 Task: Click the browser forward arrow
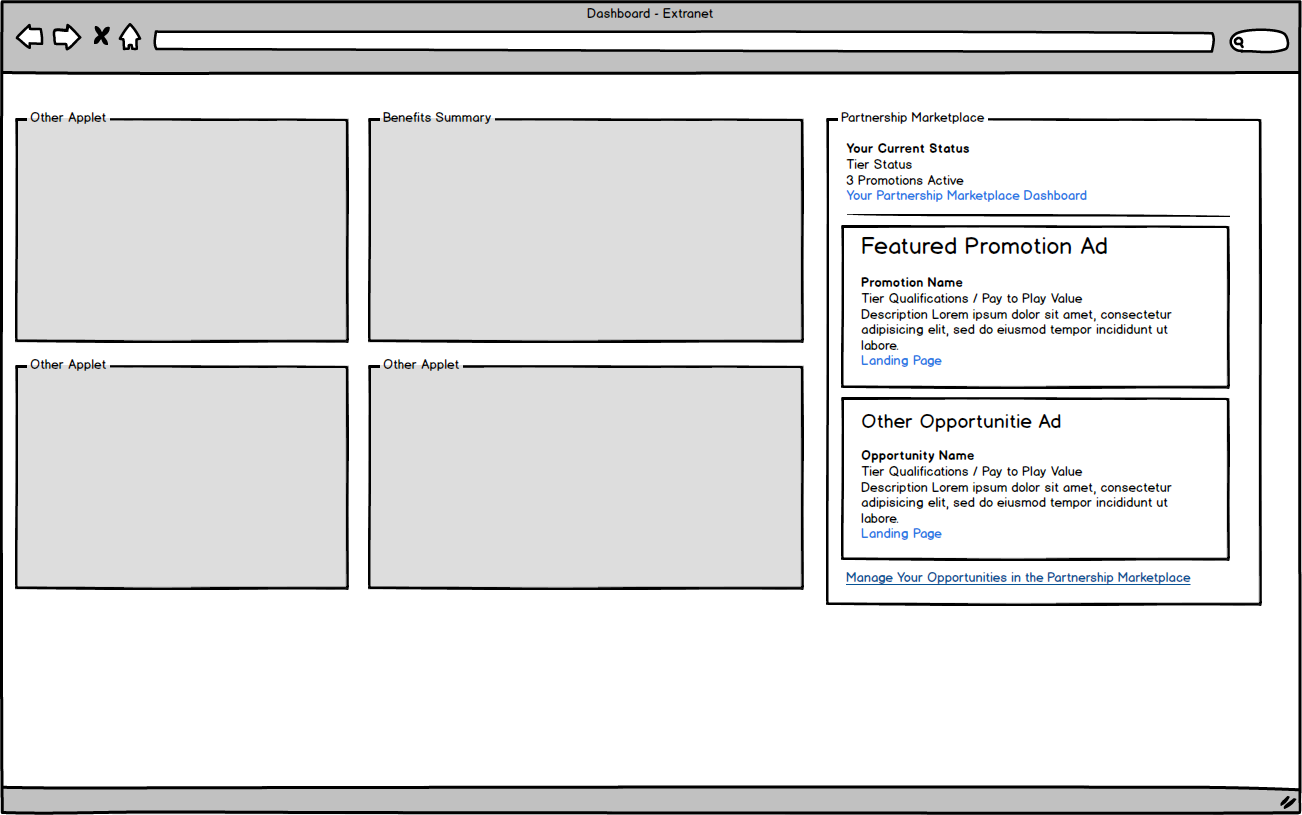point(66,38)
